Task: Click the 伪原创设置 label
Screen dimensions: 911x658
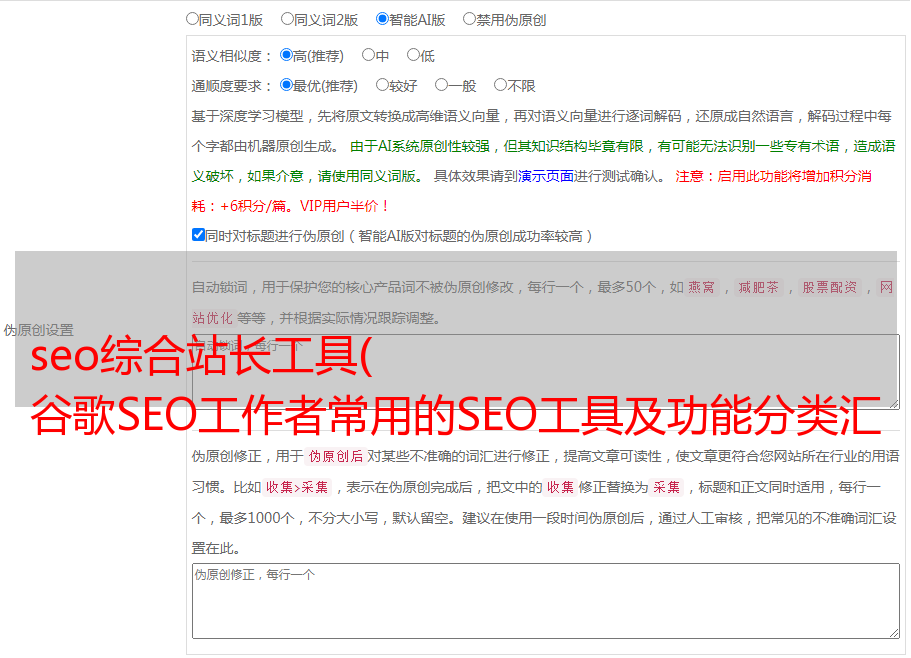Action: [39, 330]
